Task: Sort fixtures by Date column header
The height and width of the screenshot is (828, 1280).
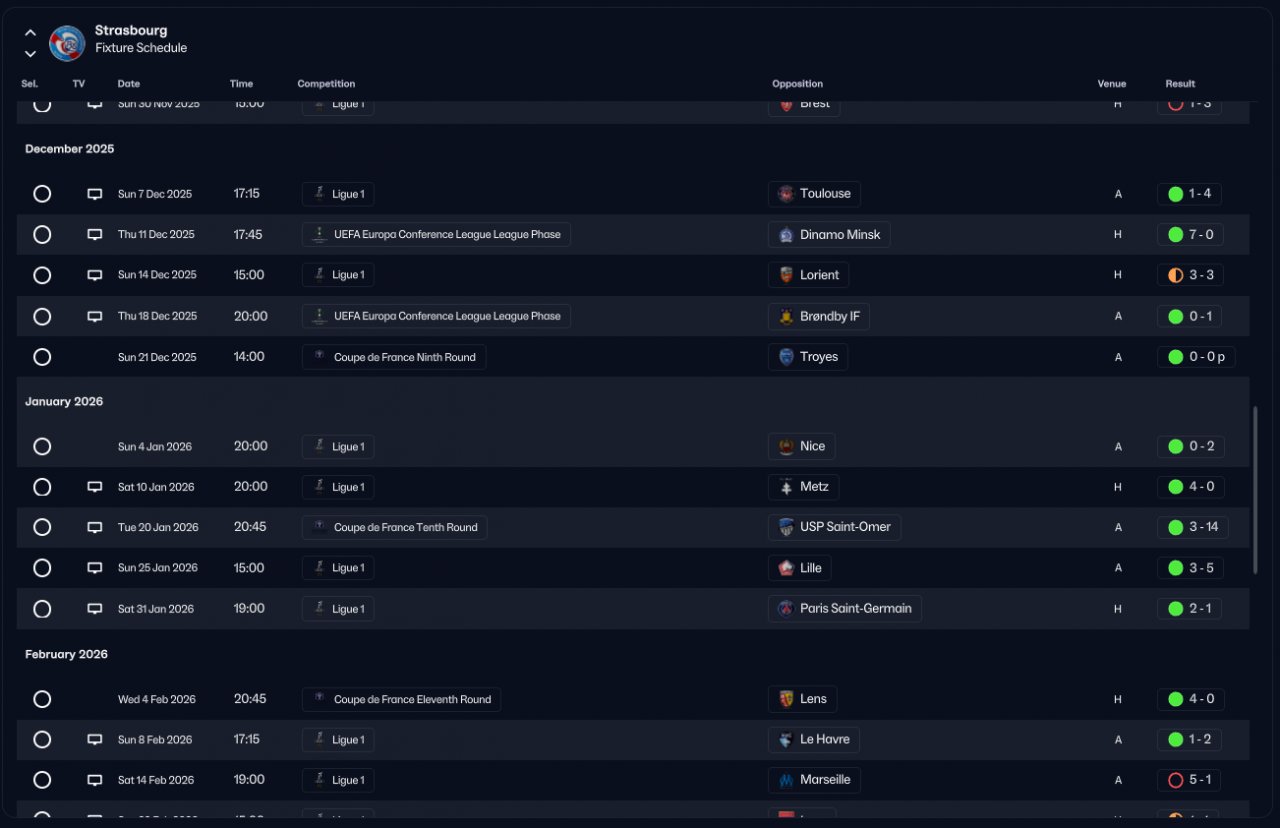Action: (x=128, y=84)
